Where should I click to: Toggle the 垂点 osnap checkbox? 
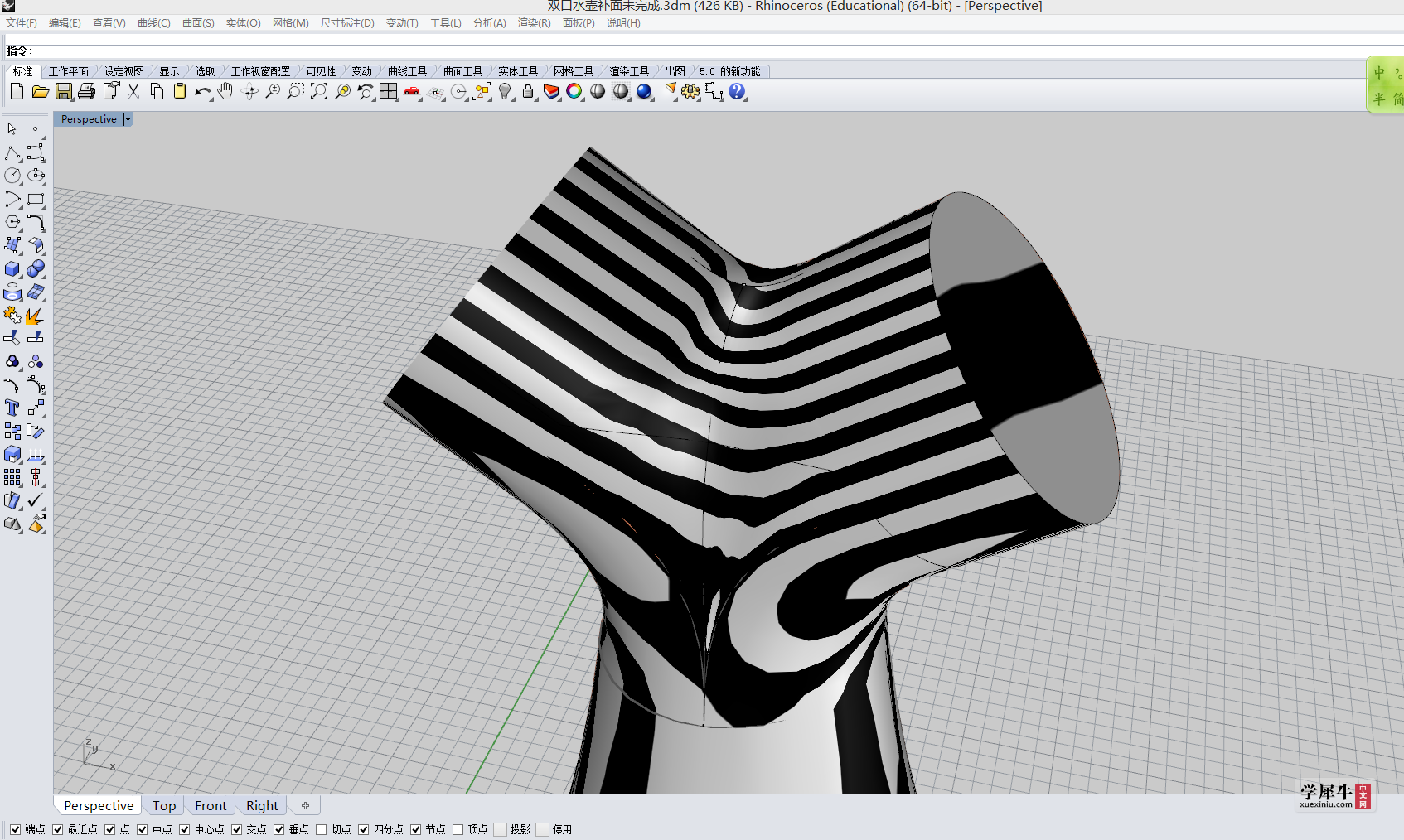[278, 829]
